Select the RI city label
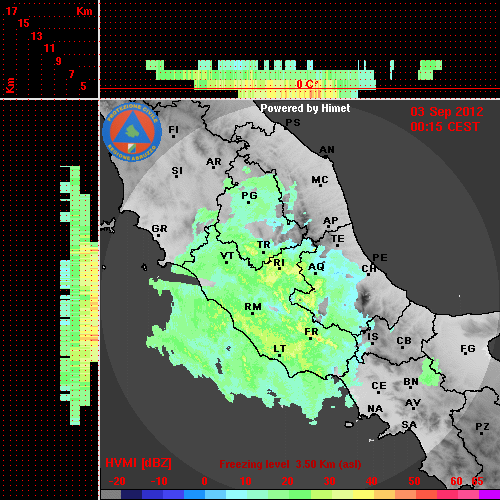The image size is (500, 500). click(279, 263)
